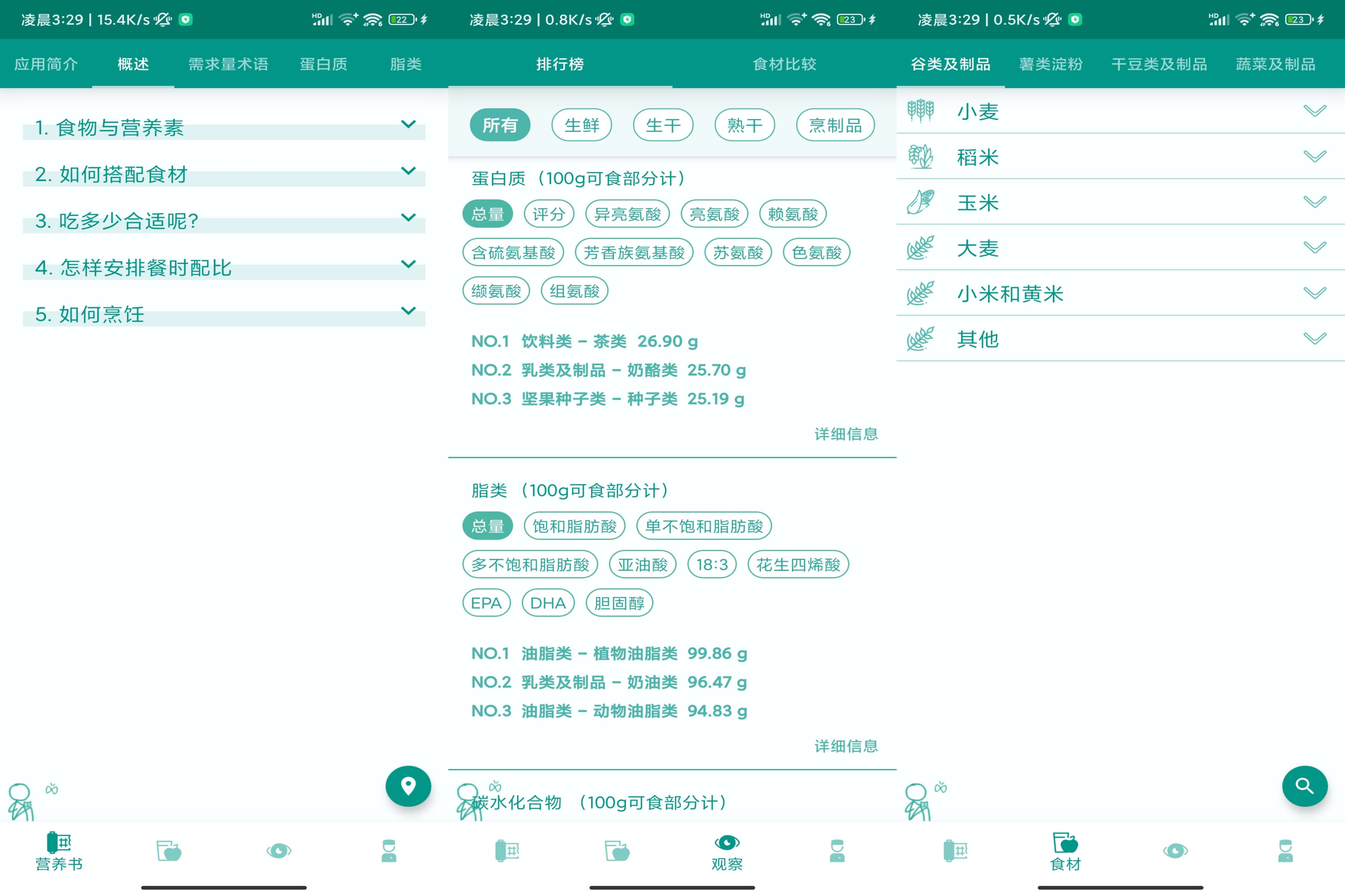Open 详细信息 under the fat ranking
Image resolution: width=1345 pixels, height=896 pixels.
(x=846, y=746)
